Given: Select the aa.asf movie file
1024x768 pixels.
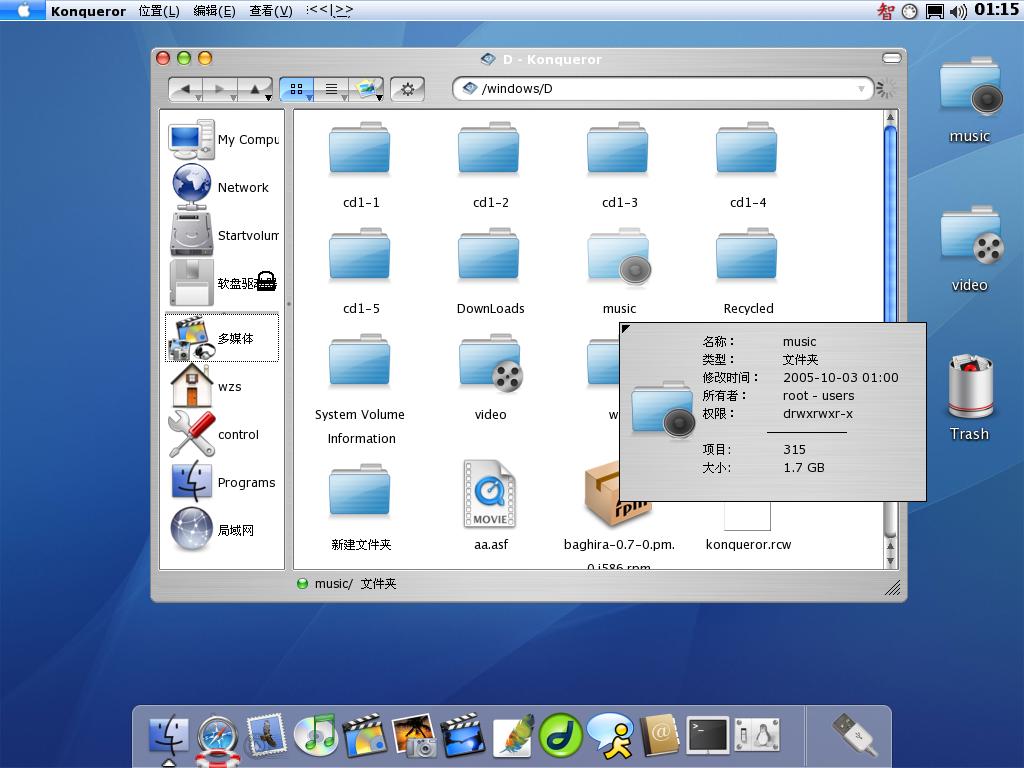Looking at the screenshot, I should (x=490, y=505).
